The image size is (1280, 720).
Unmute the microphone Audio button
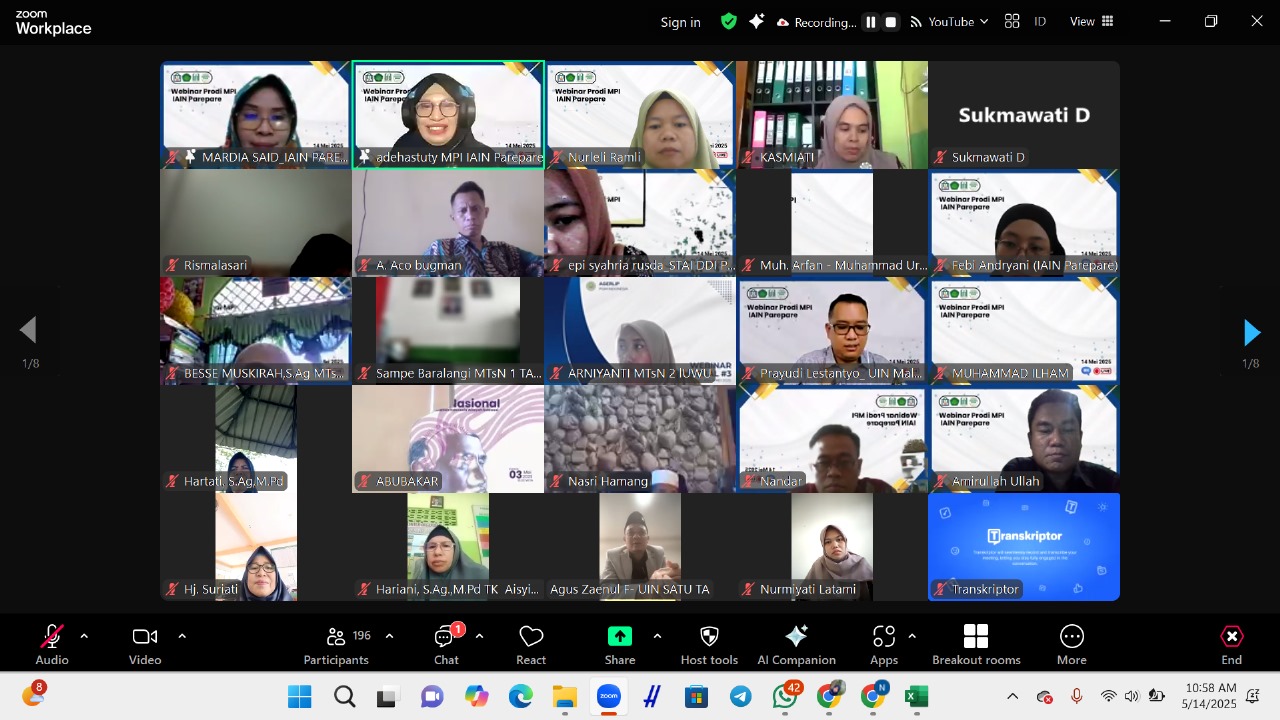pyautogui.click(x=52, y=645)
